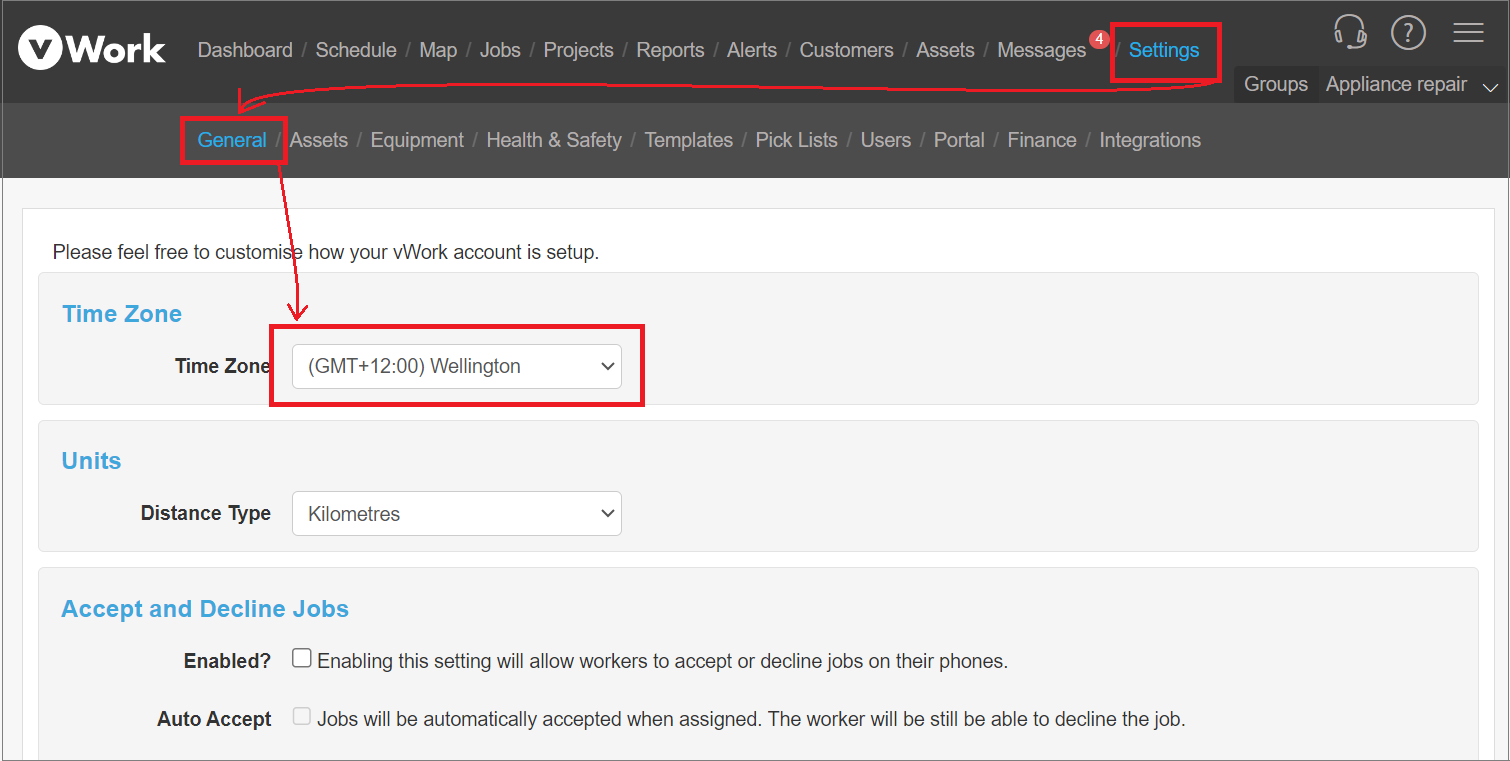The height and width of the screenshot is (761, 1510).
Task: Click the Units section heading
Action: click(x=91, y=461)
